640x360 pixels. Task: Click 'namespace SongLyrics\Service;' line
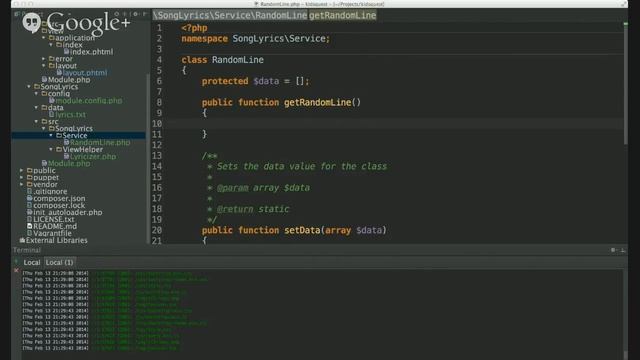256,39
